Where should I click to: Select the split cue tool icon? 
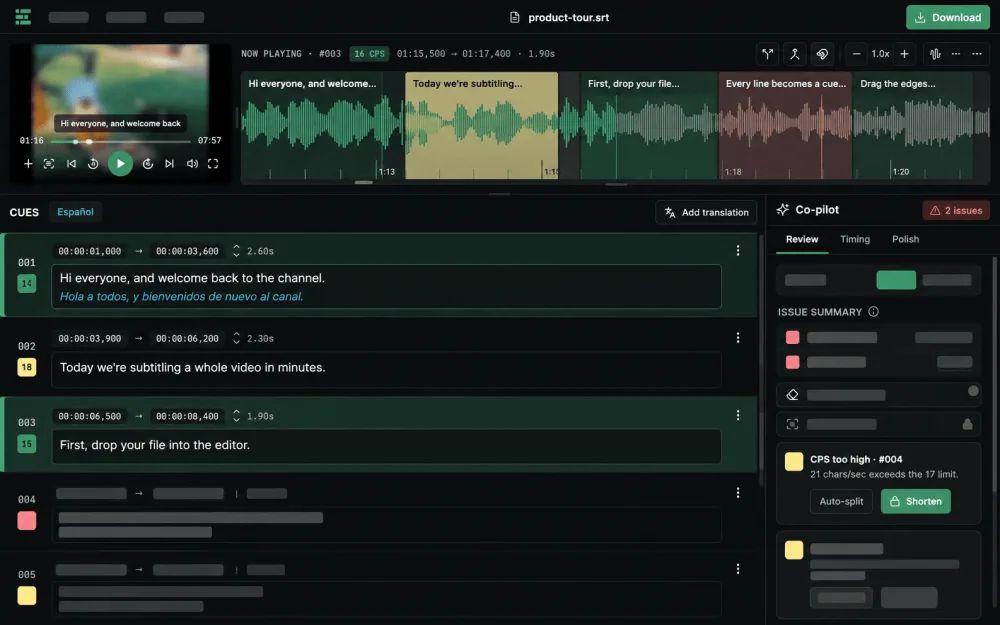click(767, 54)
